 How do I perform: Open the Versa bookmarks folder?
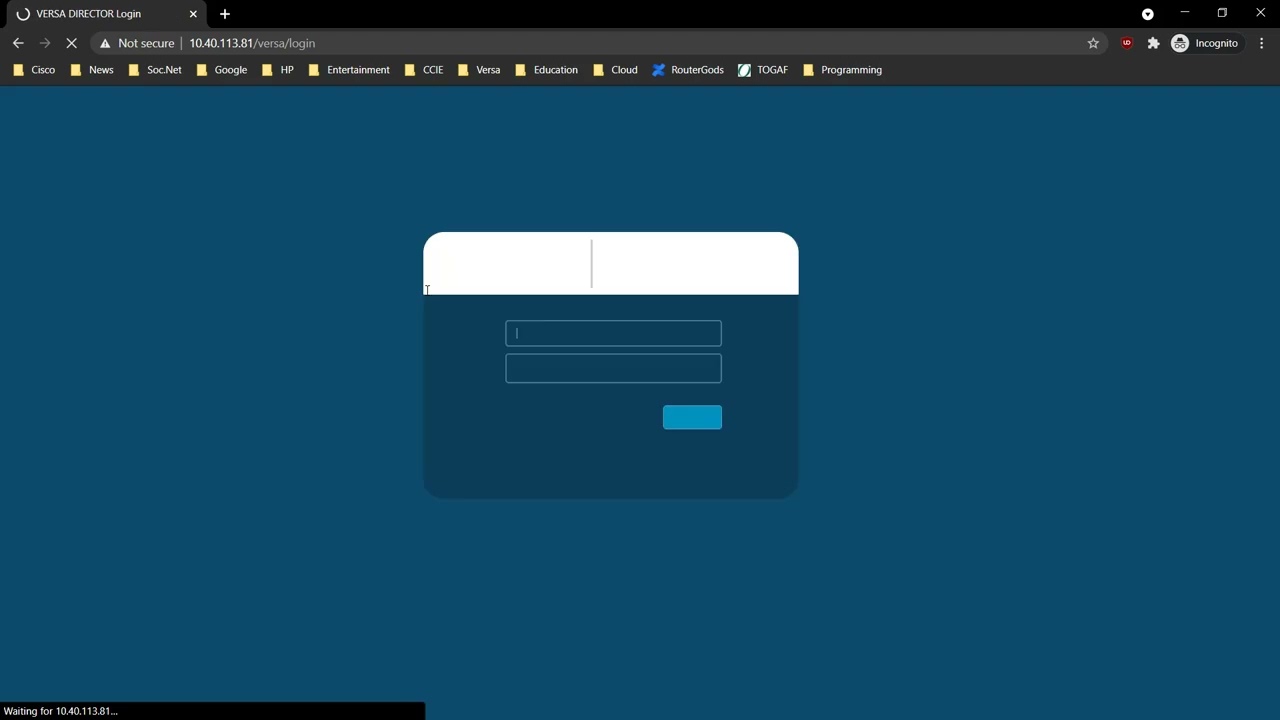[x=478, y=70]
